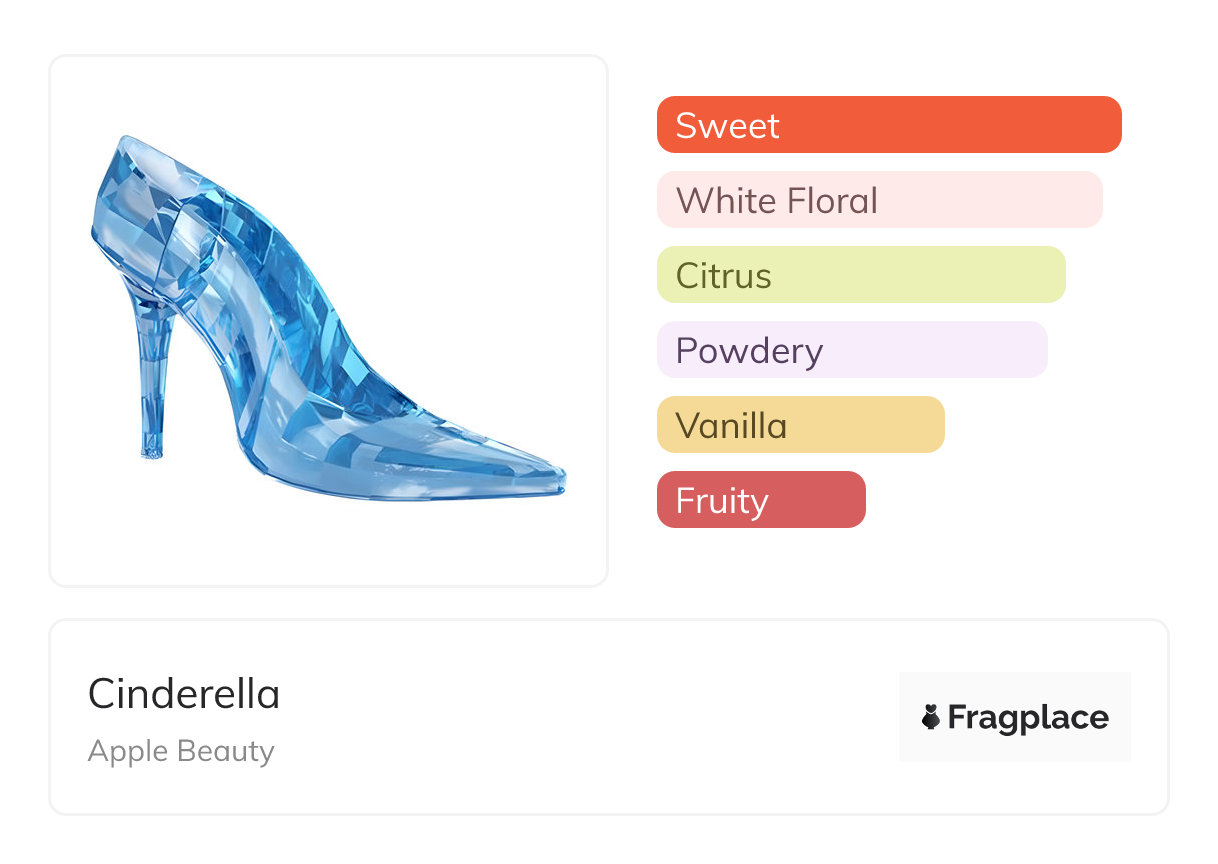Image resolution: width=1218 pixels, height=864 pixels.
Task: Click the "Fruity" text label
Action: coord(722,500)
